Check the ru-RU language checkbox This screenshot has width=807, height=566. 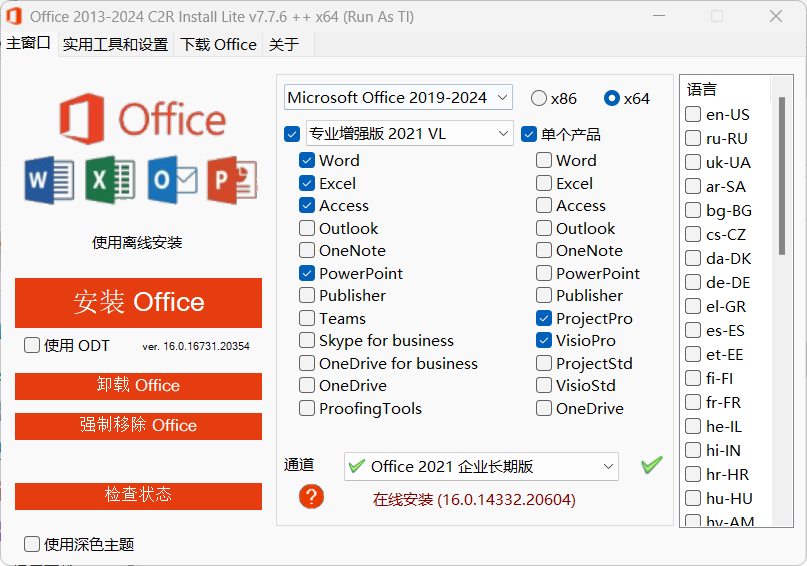coord(693,138)
